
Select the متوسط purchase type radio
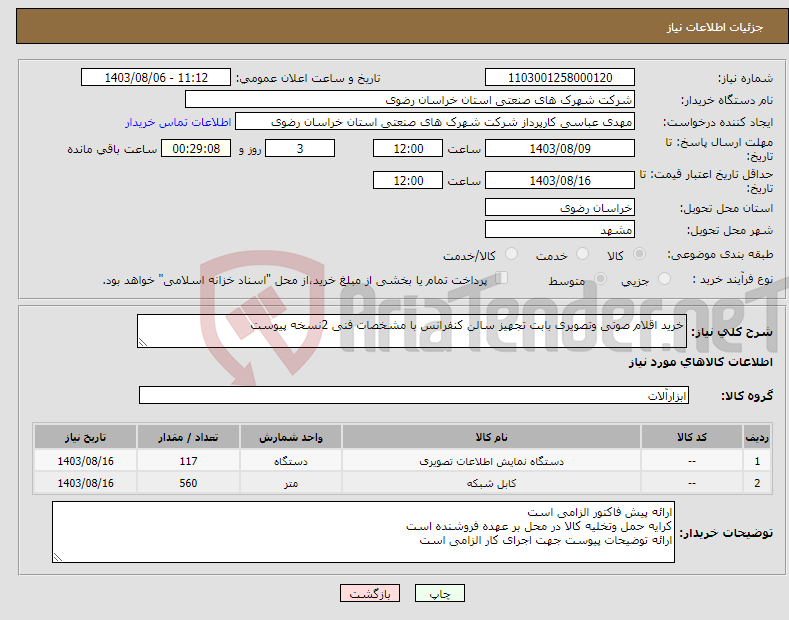point(600,278)
